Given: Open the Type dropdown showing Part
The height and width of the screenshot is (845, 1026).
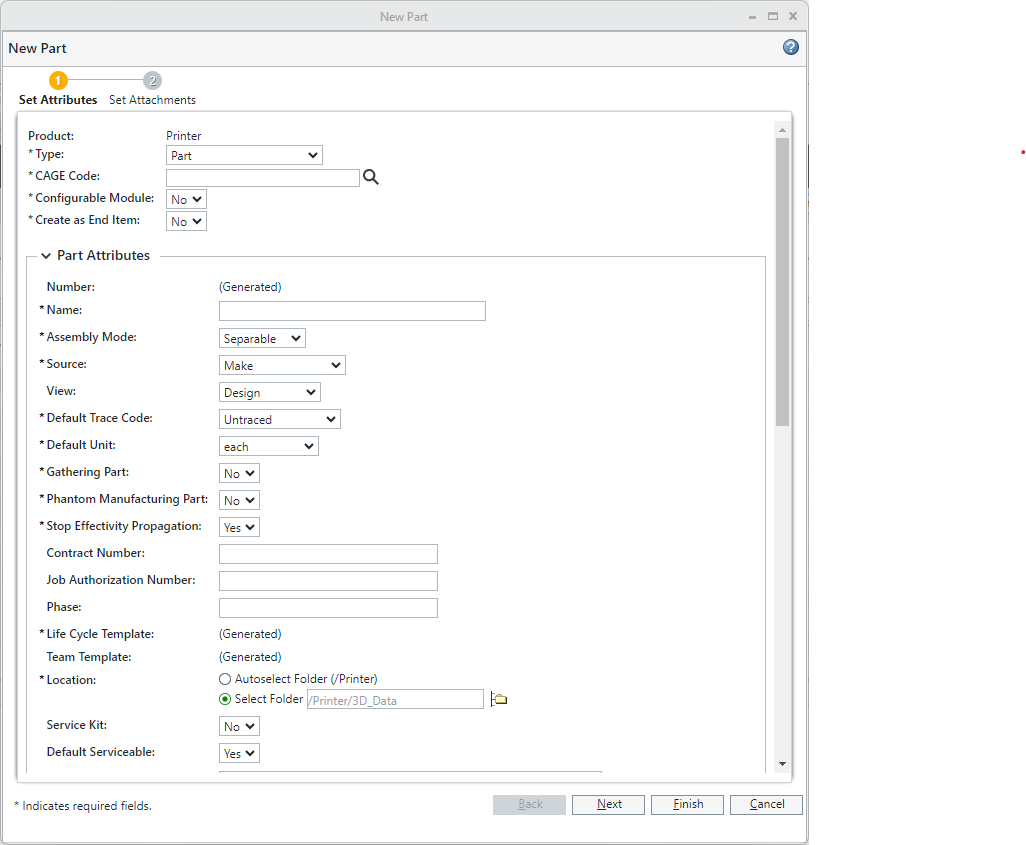Looking at the screenshot, I should pos(244,155).
